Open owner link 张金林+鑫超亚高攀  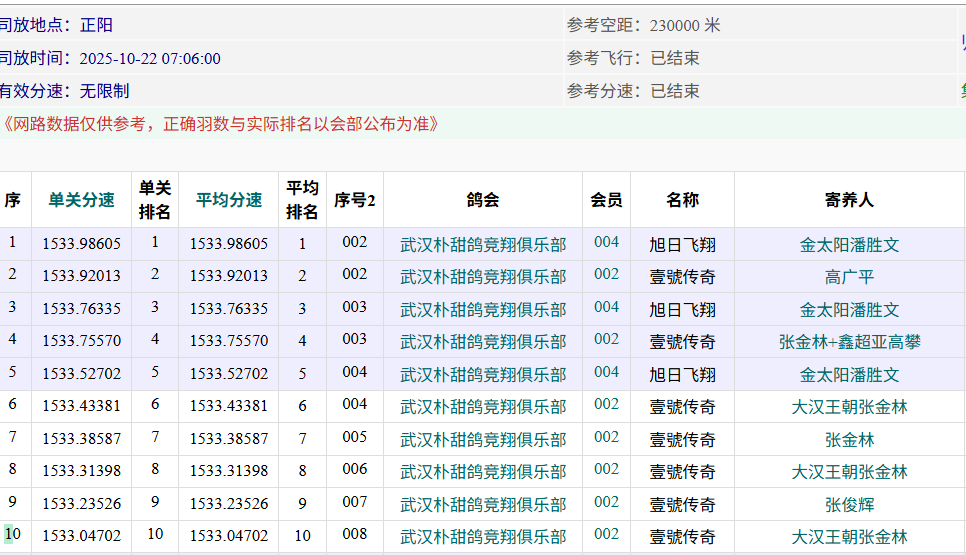pos(849,342)
